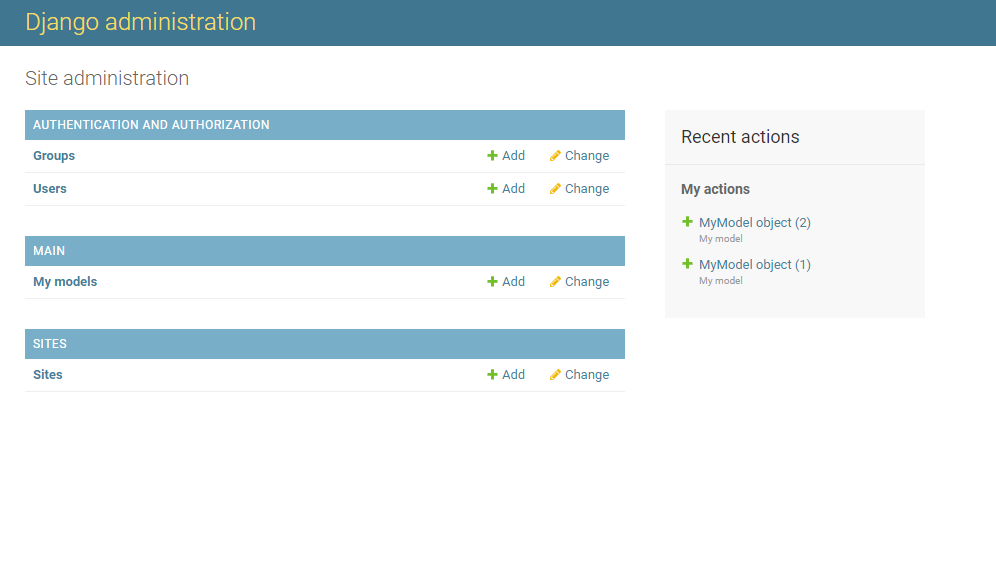996x564 pixels.
Task: Click the Site administration heading
Action: [107, 78]
